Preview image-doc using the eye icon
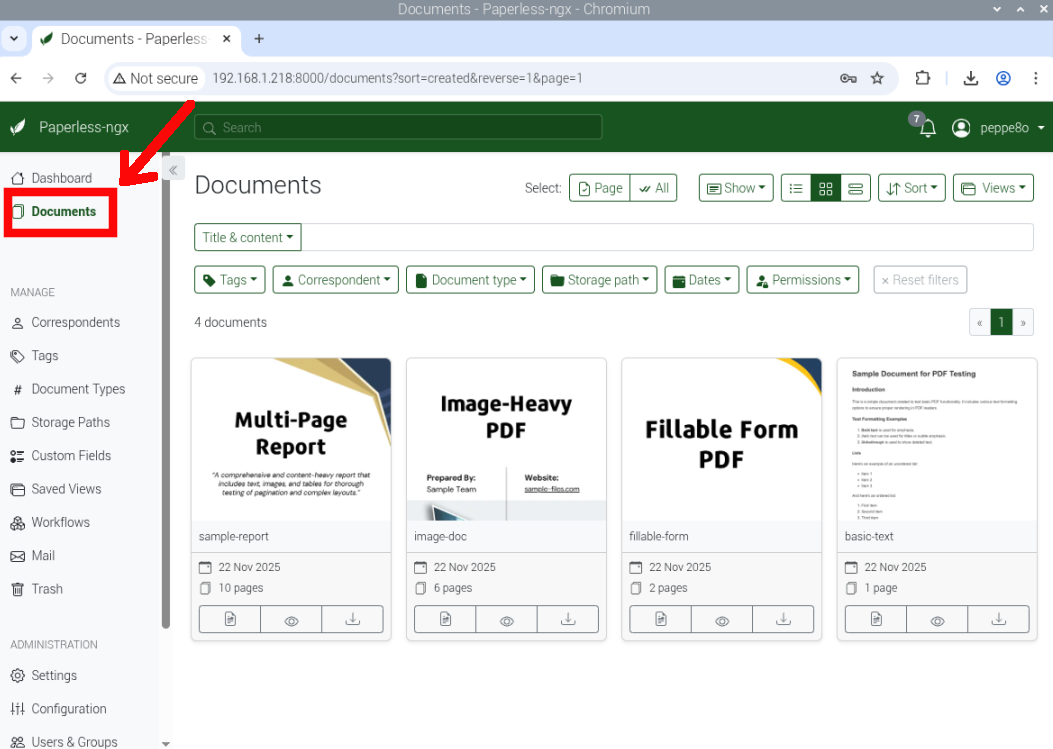 coord(506,619)
